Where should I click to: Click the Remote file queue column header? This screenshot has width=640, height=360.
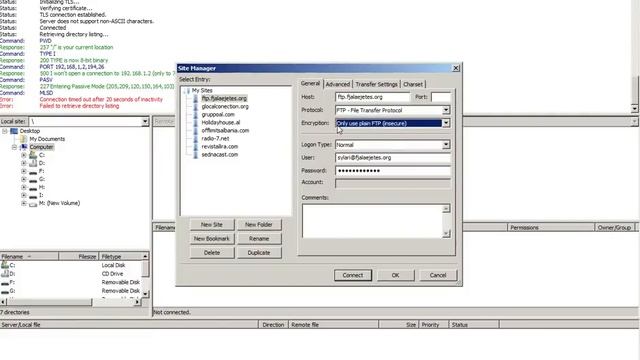tap(333, 325)
